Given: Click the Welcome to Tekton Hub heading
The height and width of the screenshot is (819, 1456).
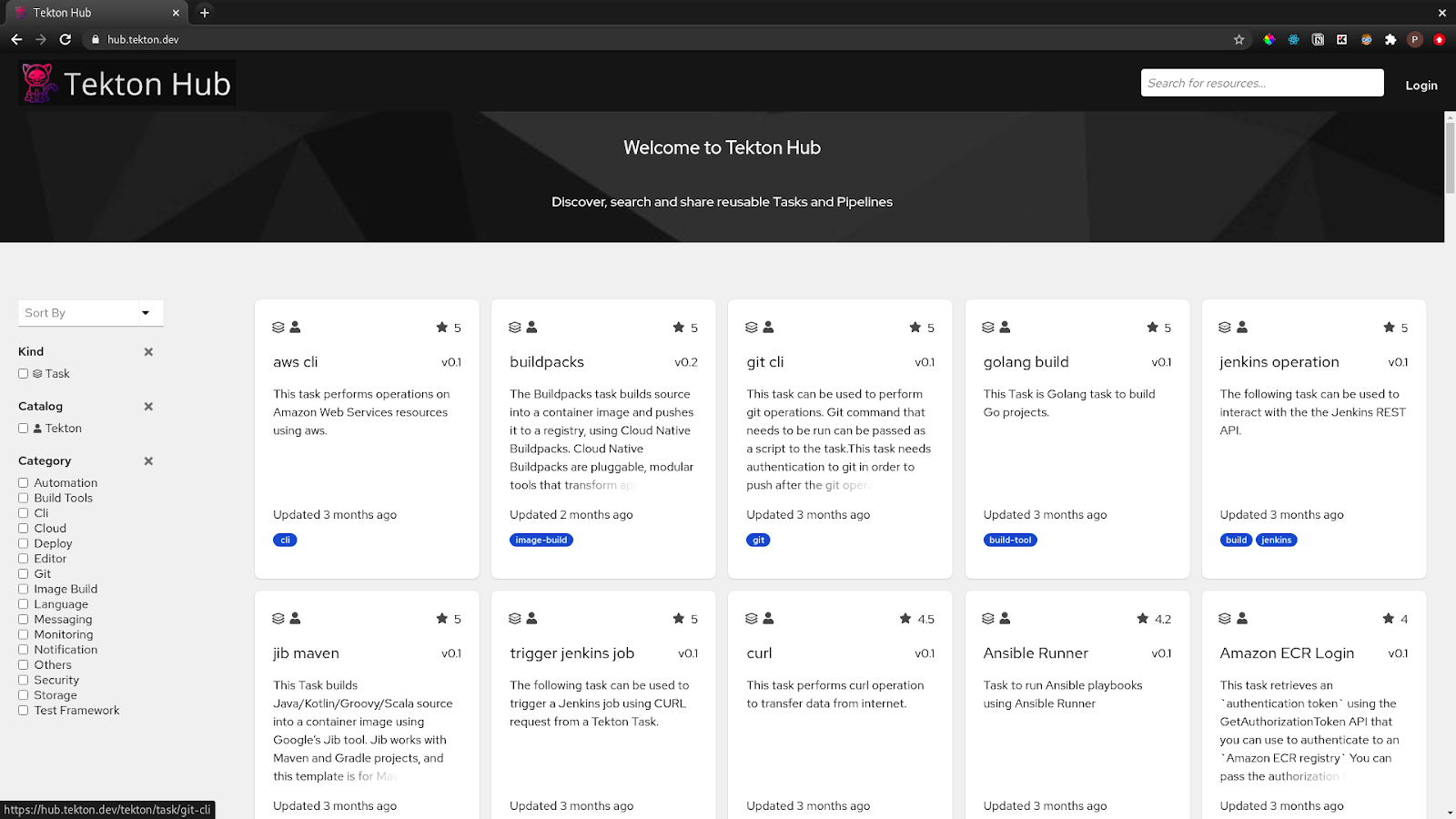Looking at the screenshot, I should click(722, 147).
